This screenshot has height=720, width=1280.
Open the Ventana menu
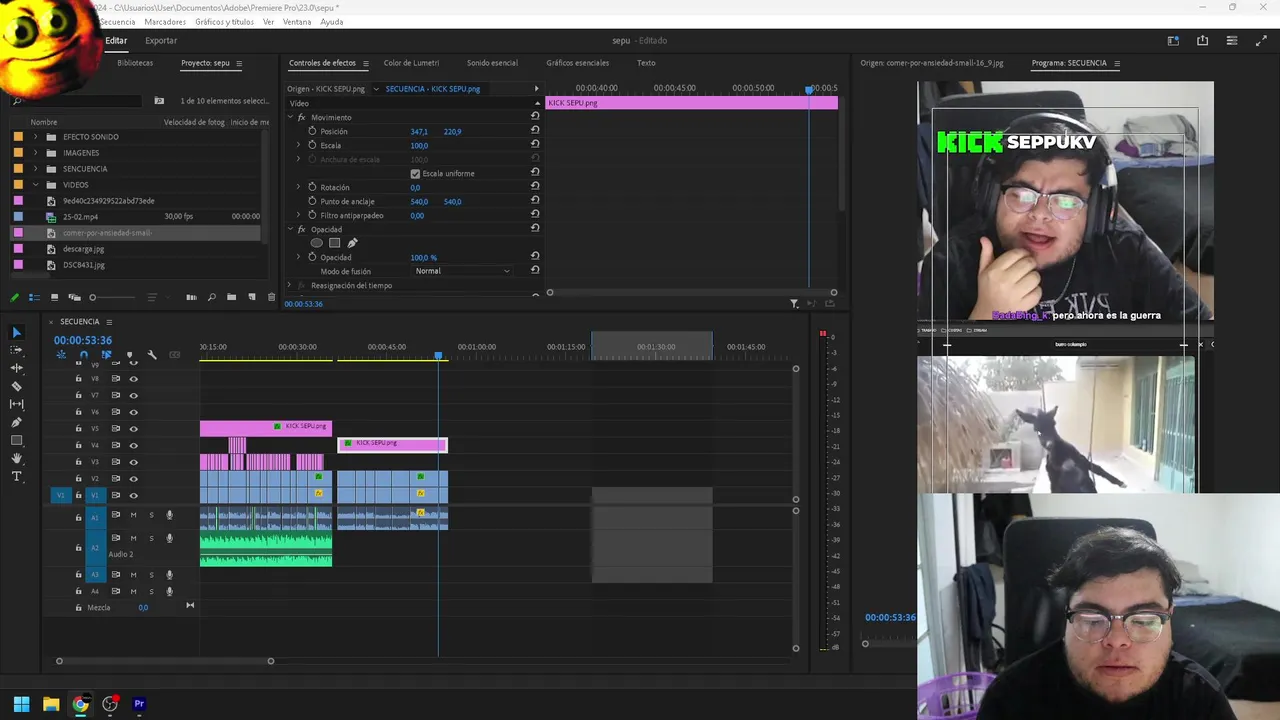point(297,22)
